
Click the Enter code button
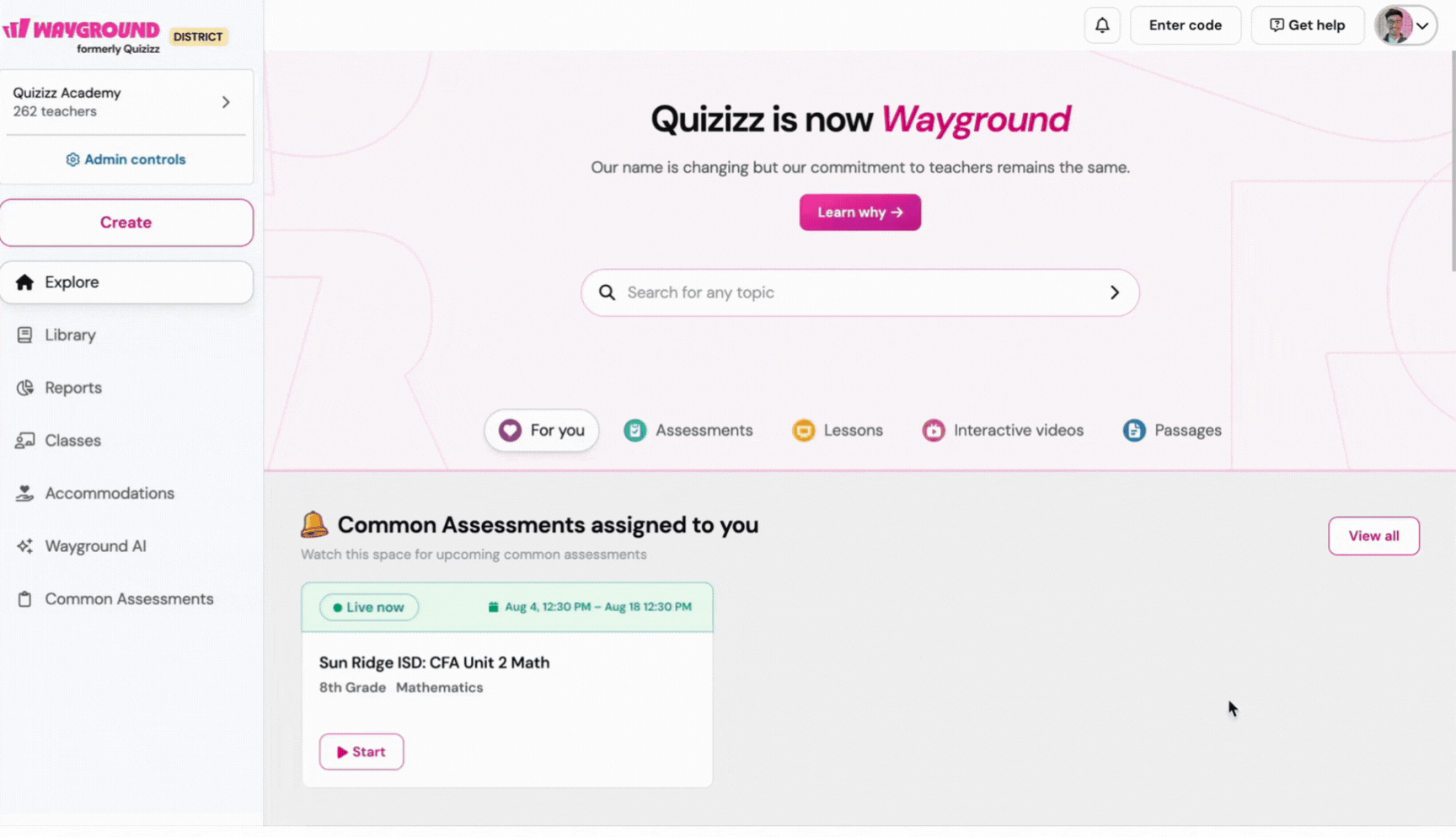coord(1186,25)
